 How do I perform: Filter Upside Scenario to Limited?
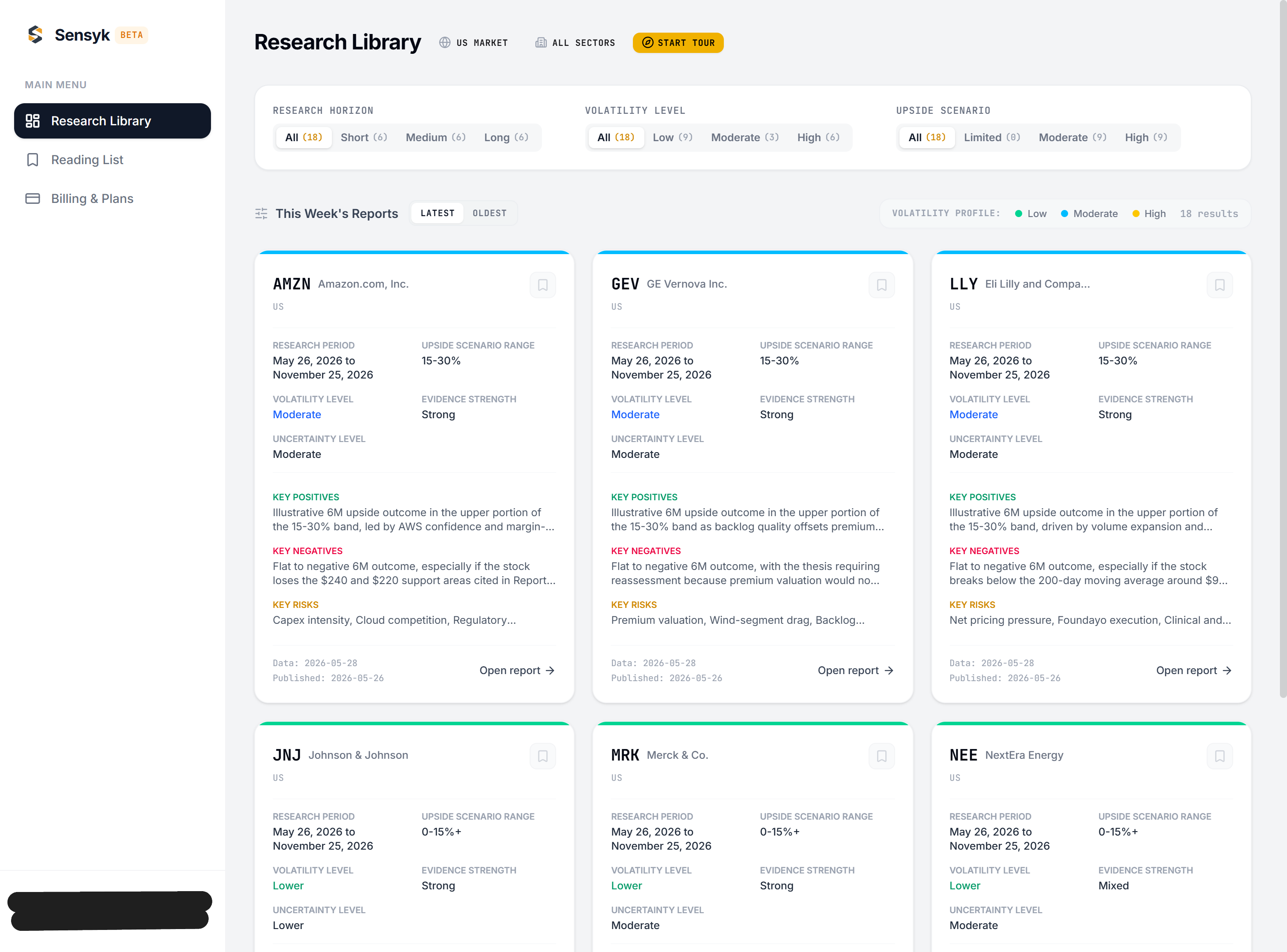click(992, 137)
